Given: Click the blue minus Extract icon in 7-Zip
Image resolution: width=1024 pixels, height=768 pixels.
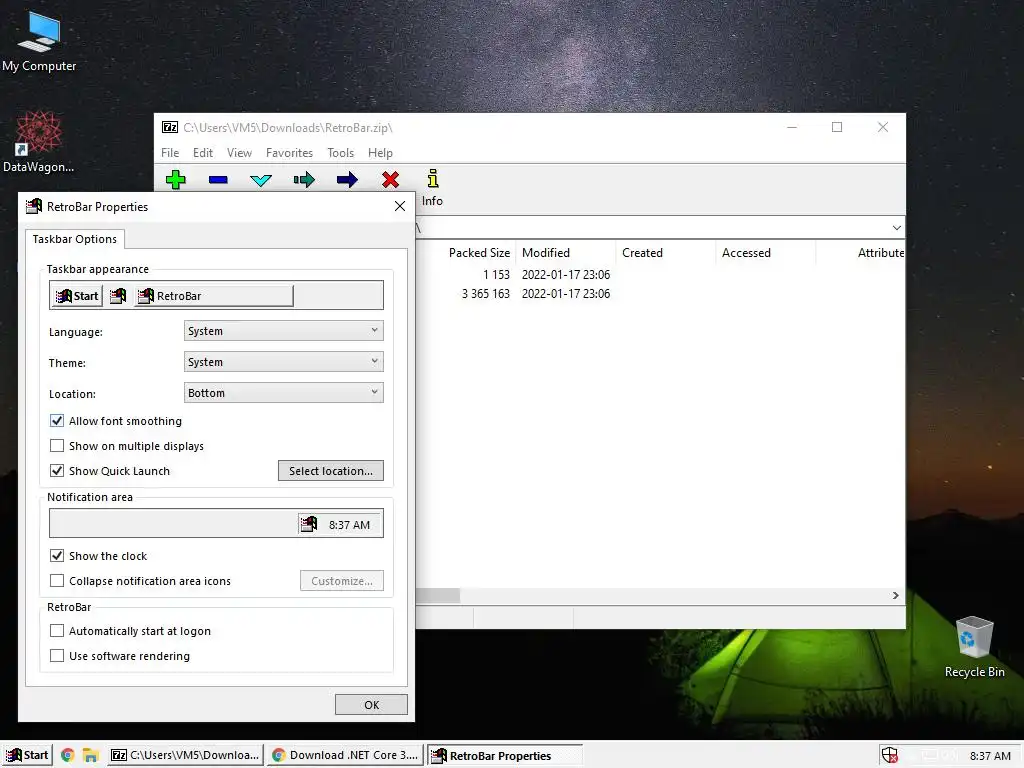Looking at the screenshot, I should 218,180.
